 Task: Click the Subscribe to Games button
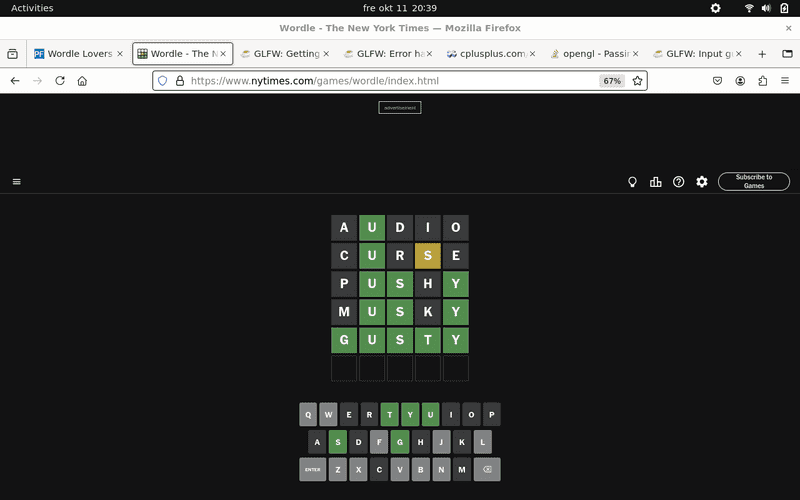754,182
